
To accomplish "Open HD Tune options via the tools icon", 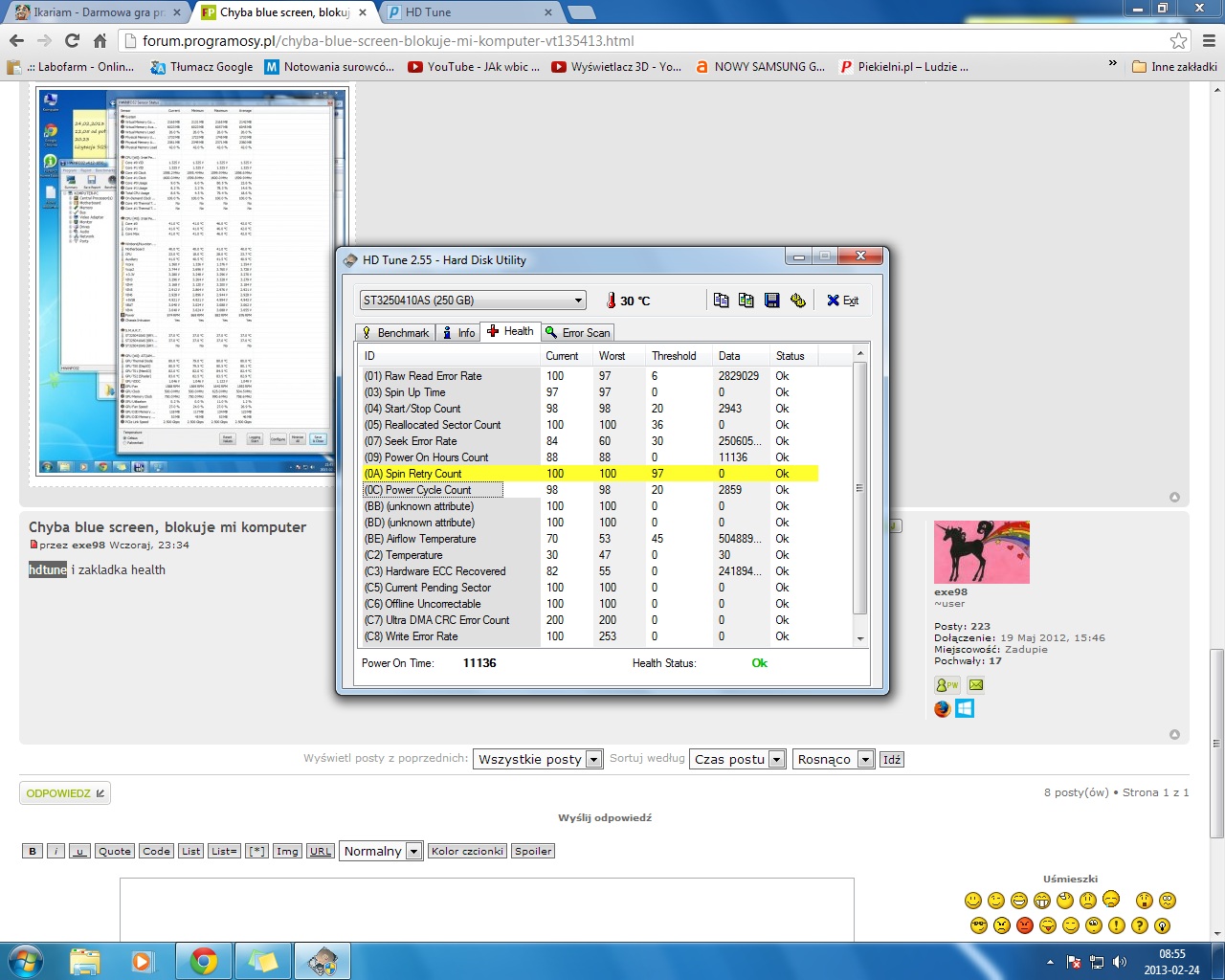I will (x=798, y=301).
